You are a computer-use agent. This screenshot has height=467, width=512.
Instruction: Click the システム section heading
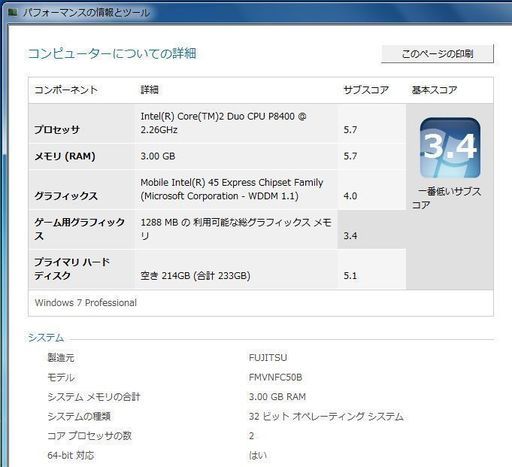pos(46,337)
